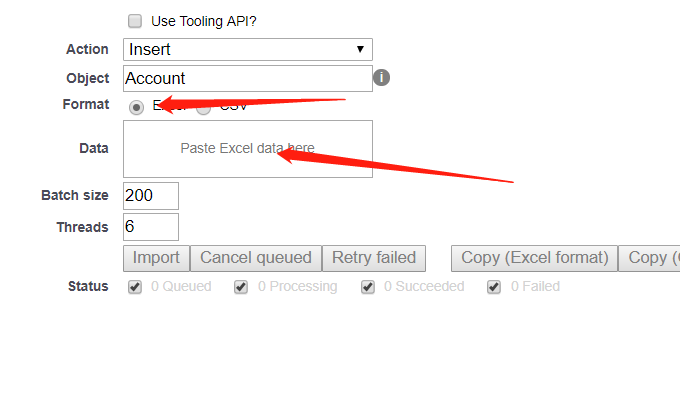Select the Excel format radio button
The image size is (680, 407).
pos(136,107)
